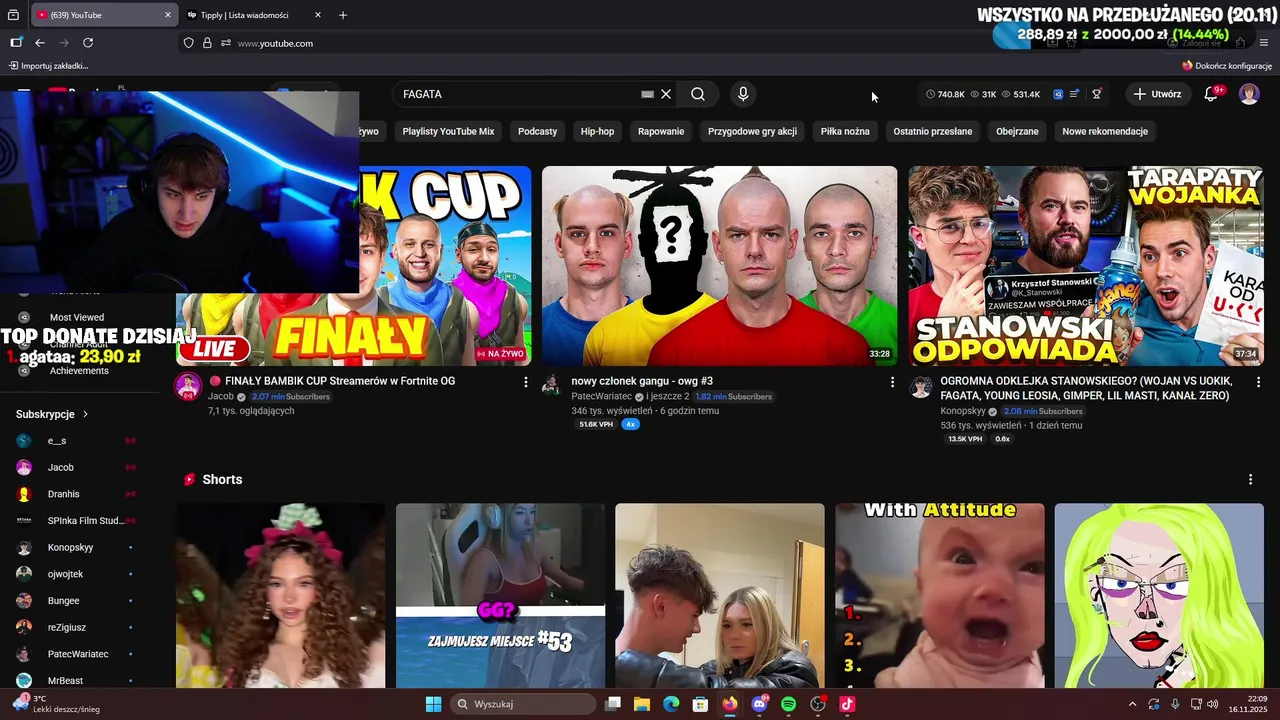The width and height of the screenshot is (1280, 720).
Task: Open the With Attitude baby Short
Action: [940, 595]
